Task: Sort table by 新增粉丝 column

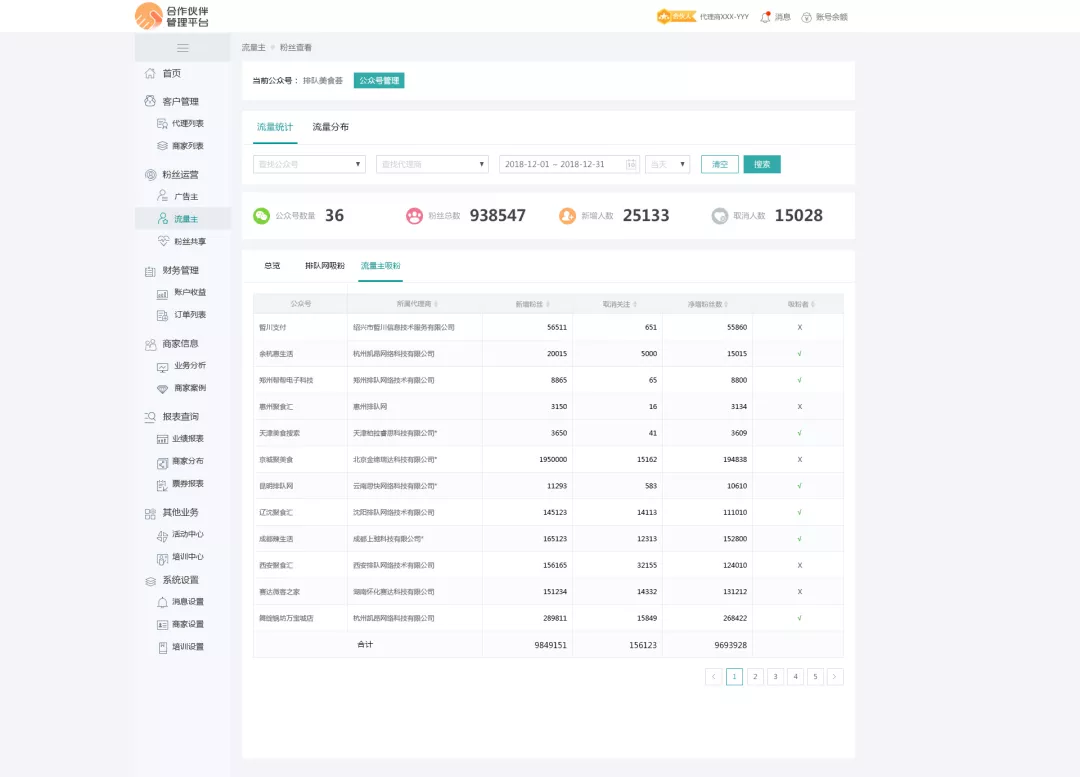Action: coord(534,303)
